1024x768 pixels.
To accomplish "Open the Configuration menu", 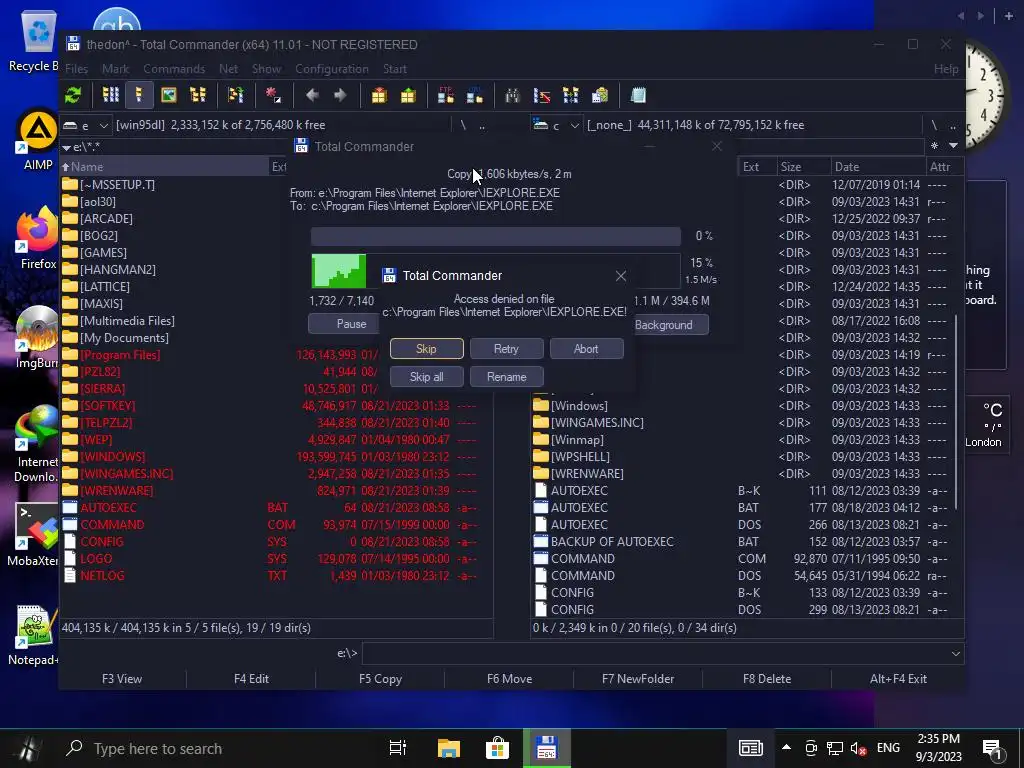I will tap(332, 69).
